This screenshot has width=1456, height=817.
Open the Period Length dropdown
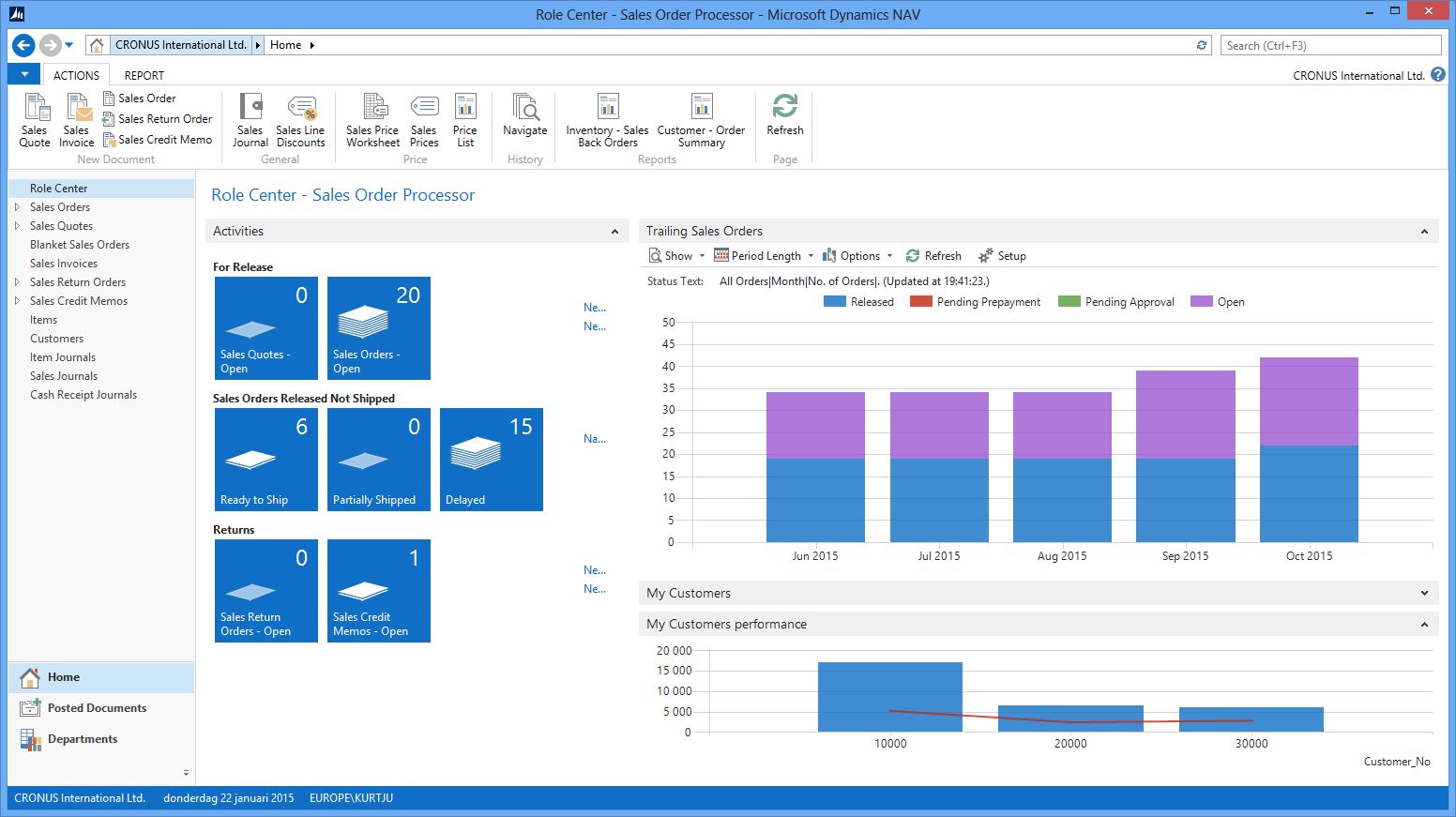[763, 255]
